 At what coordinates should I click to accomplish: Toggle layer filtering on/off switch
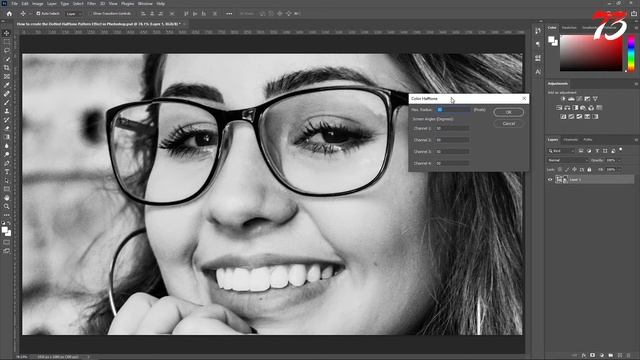coord(621,150)
